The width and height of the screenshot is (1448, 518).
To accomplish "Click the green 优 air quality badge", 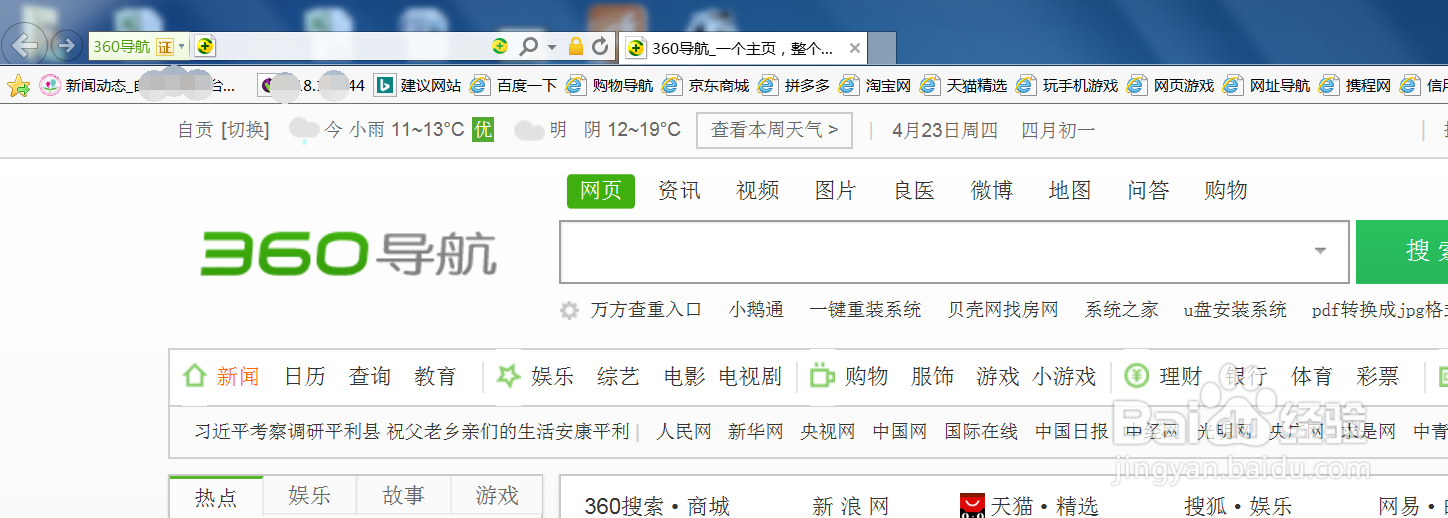I will click(x=483, y=130).
